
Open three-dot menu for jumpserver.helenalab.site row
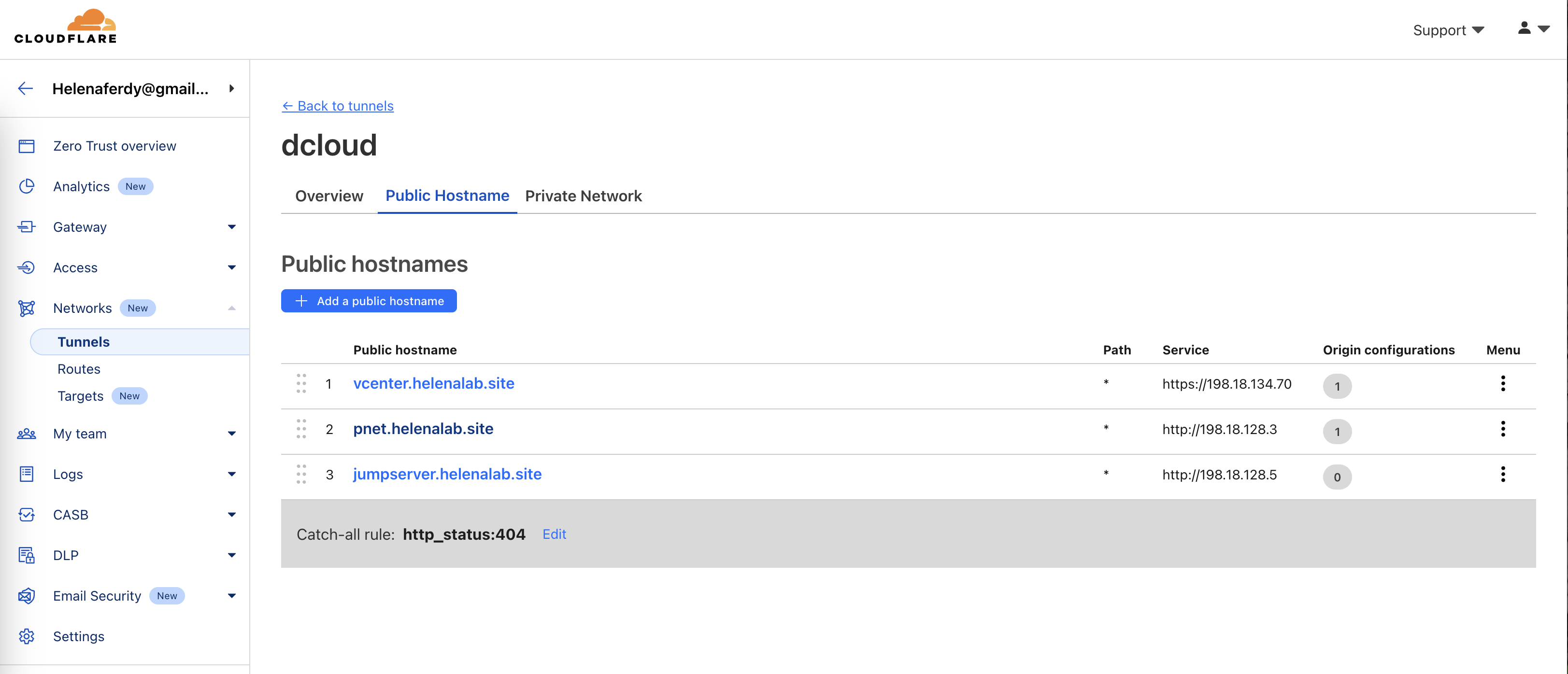pyautogui.click(x=1502, y=474)
